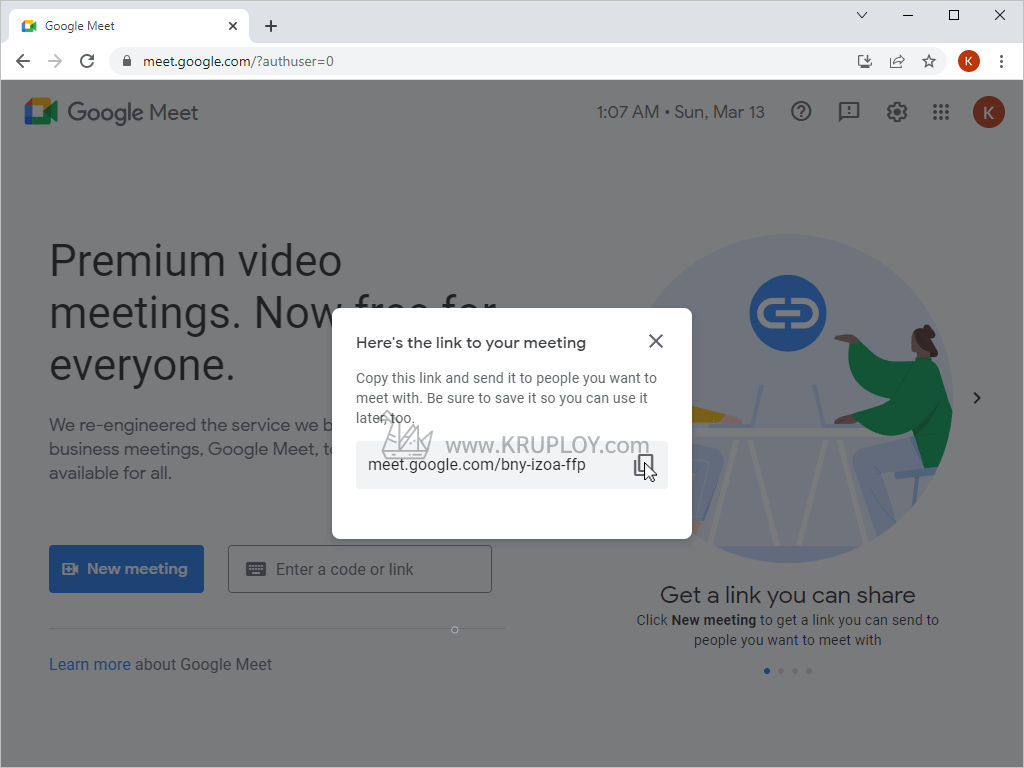Viewport: 1024px width, 768px height.
Task: Minimize the Chrome window
Action: pyautogui.click(x=908, y=15)
